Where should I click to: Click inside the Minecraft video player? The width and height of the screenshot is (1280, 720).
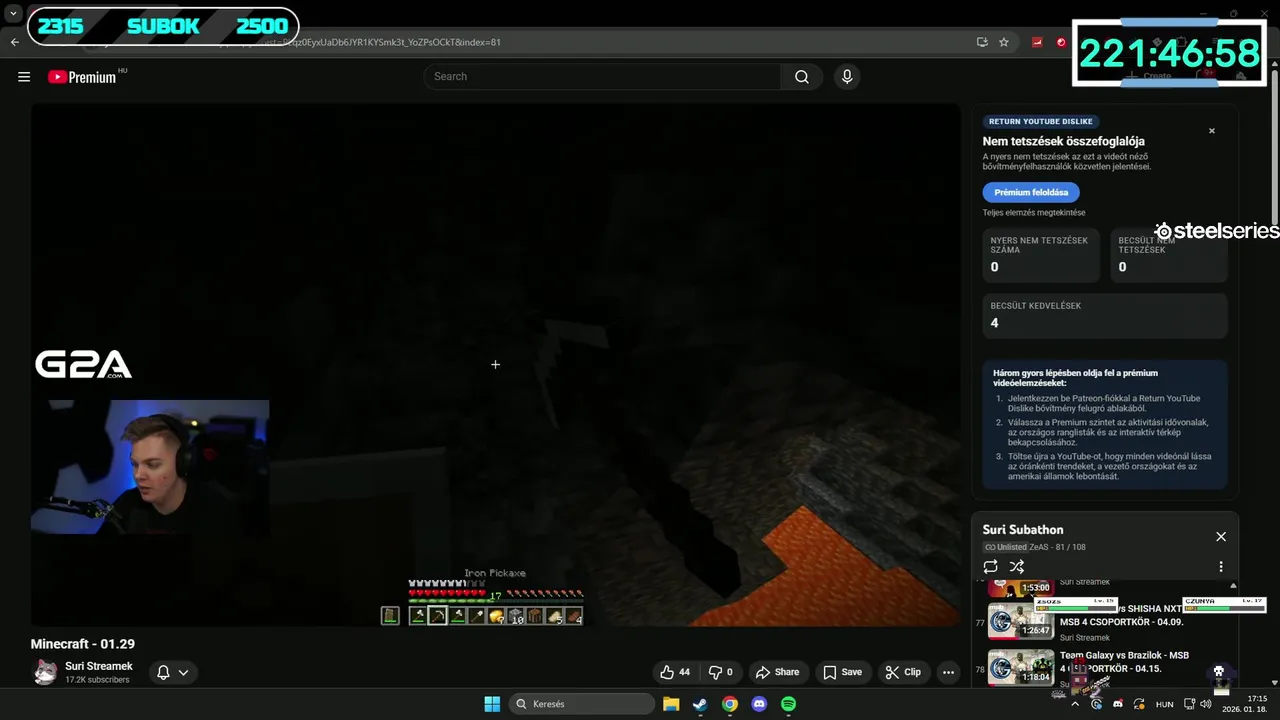(x=495, y=365)
